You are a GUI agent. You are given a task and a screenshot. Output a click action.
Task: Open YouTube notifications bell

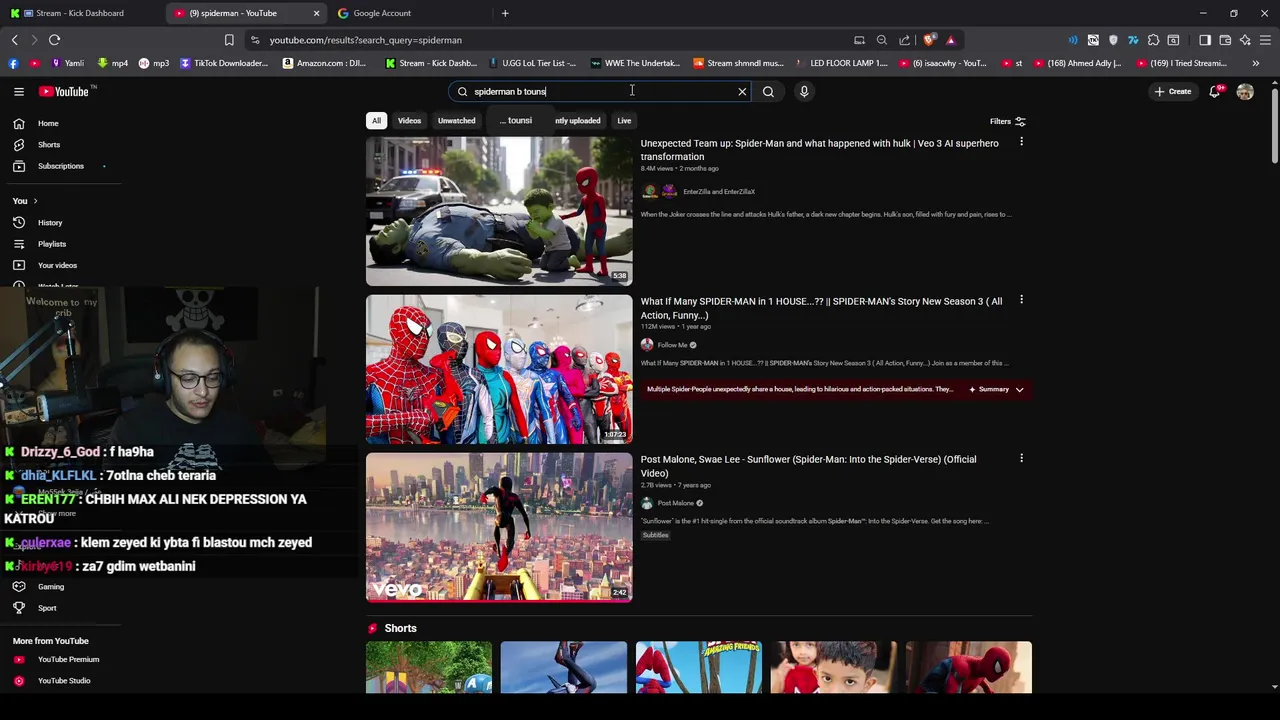pyautogui.click(x=1215, y=91)
